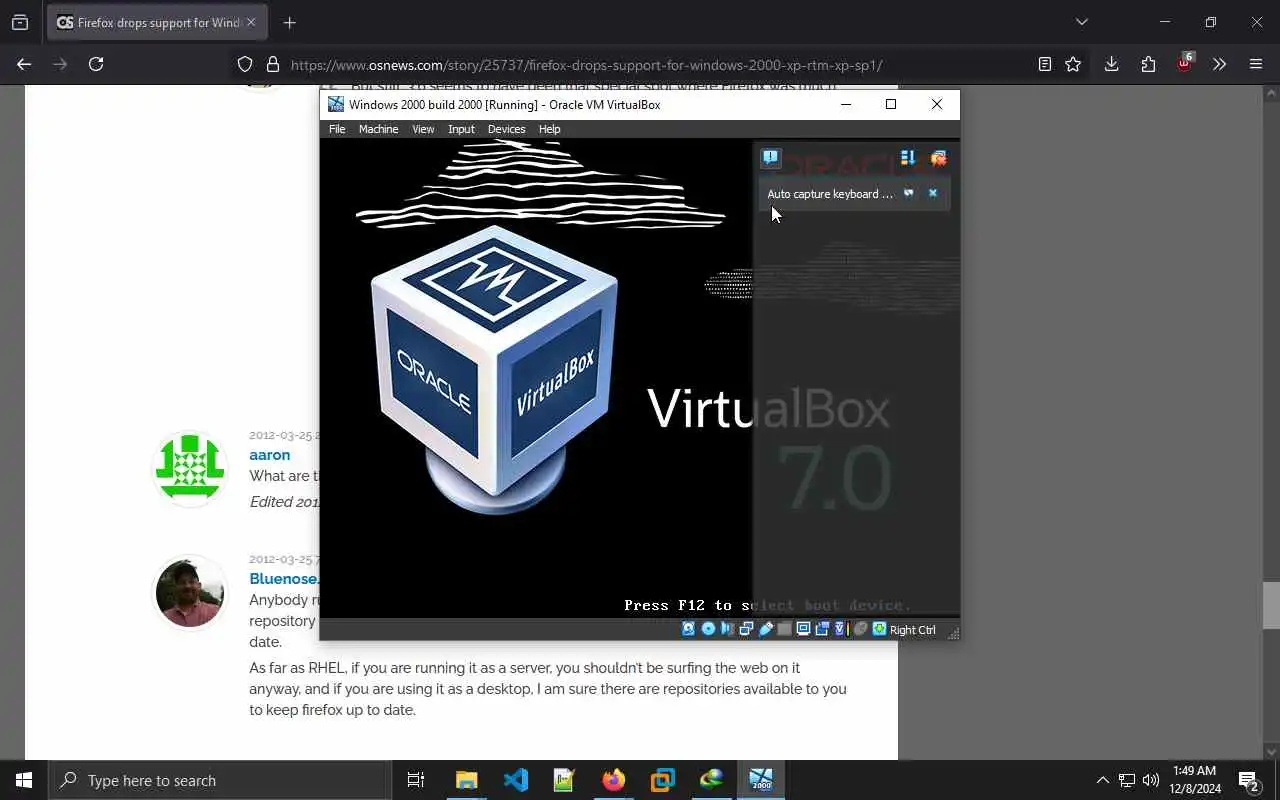Screen dimensions: 1280x800
Task: Click the display status indicator
Action: (x=803, y=629)
